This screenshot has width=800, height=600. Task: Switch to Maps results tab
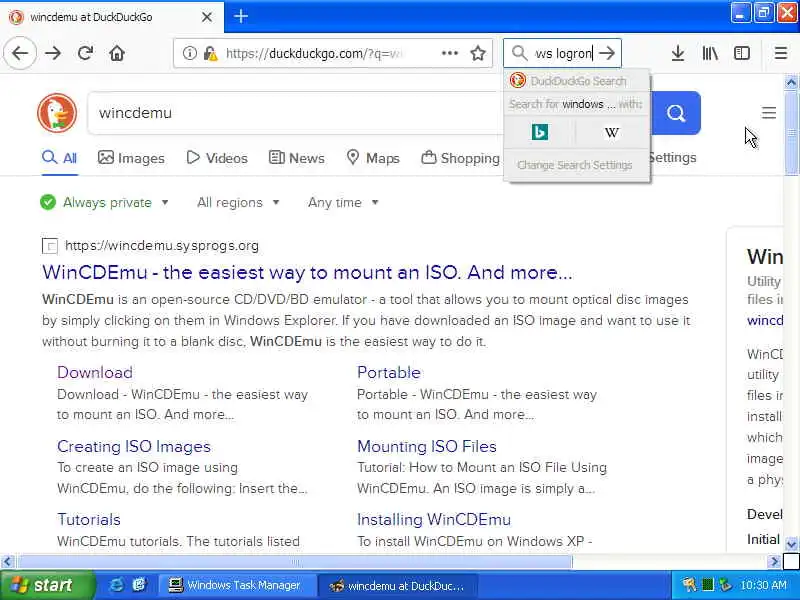372,158
